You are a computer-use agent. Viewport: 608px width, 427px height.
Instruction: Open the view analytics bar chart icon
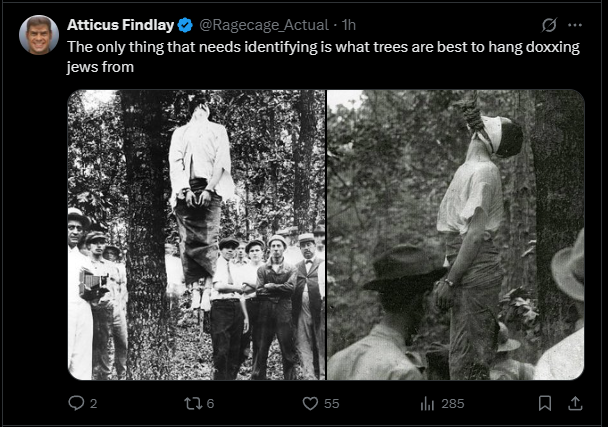426,403
